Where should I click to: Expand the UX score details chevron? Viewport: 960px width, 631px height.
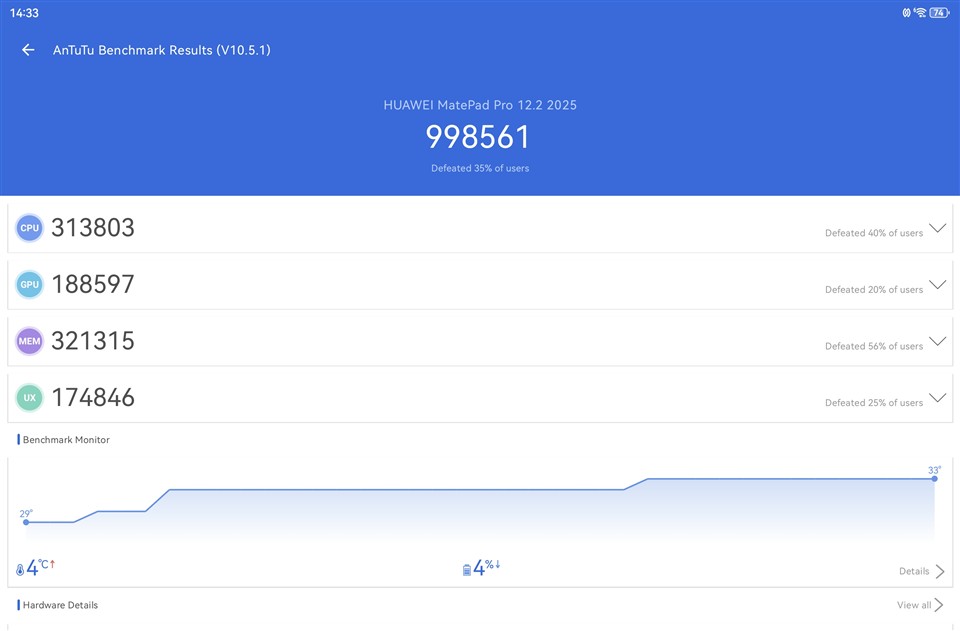[937, 398]
